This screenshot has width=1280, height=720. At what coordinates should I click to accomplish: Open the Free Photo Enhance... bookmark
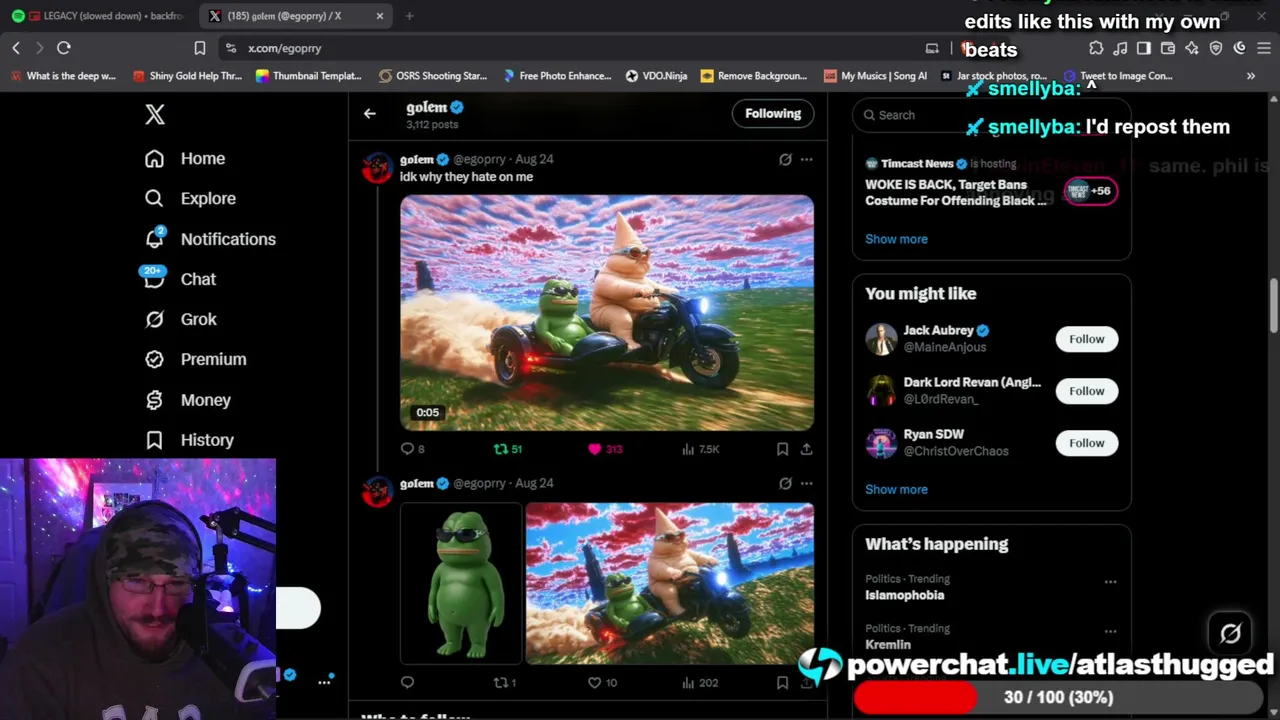click(x=558, y=76)
